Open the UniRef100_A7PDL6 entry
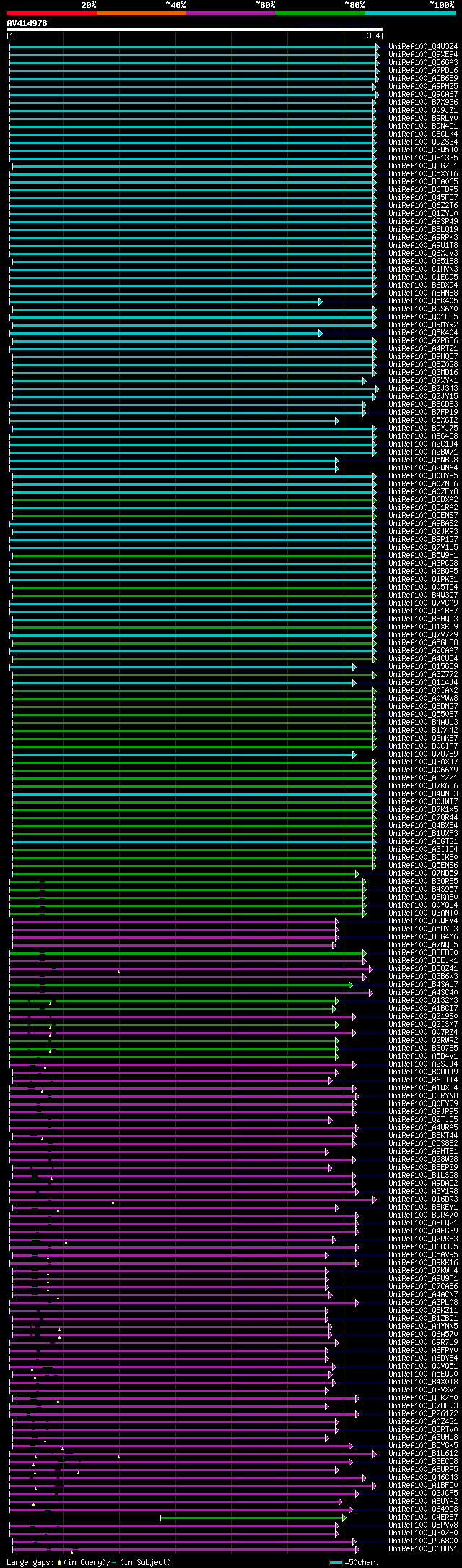The image size is (462, 1568). [x=423, y=70]
